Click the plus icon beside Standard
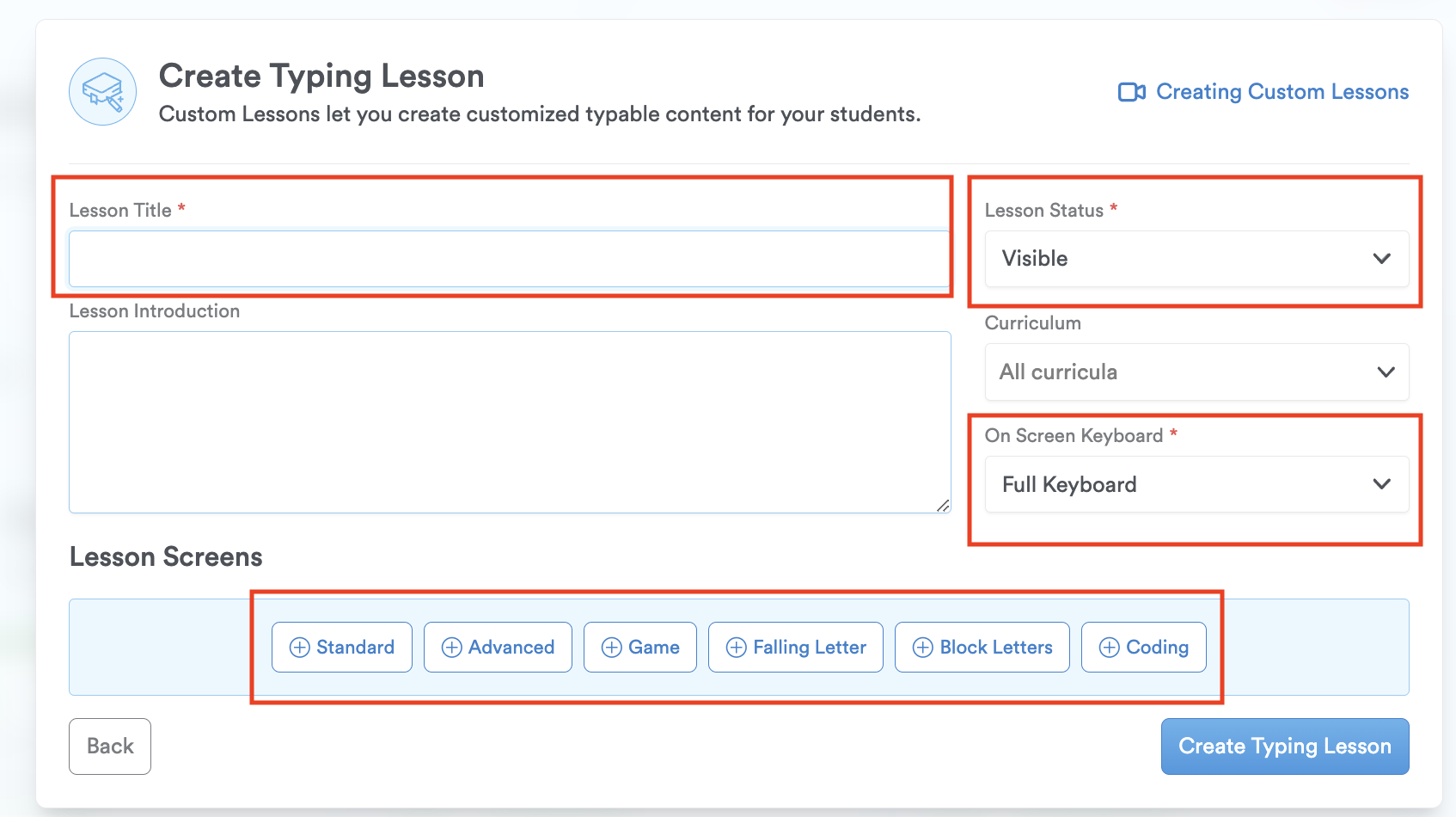This screenshot has width=1456, height=817. [299, 648]
